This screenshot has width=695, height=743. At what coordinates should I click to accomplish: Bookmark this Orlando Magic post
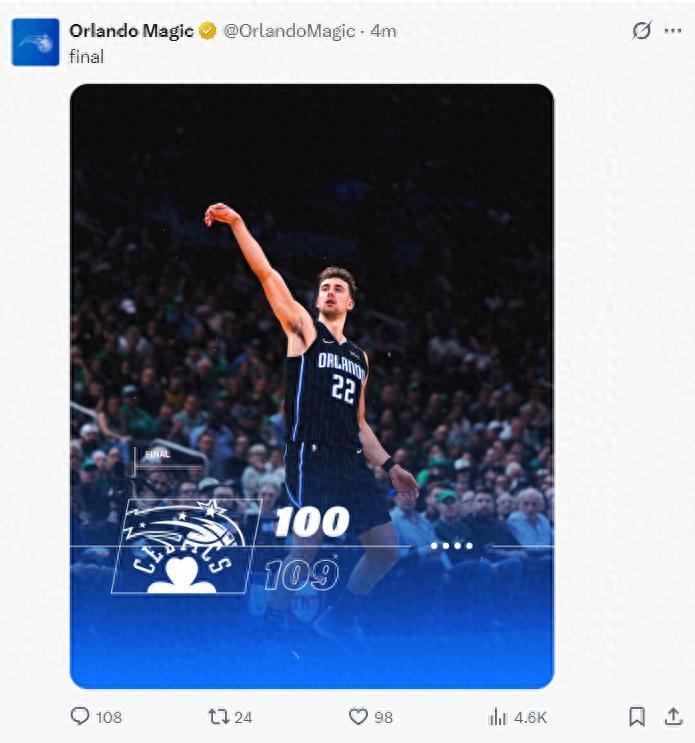636,716
